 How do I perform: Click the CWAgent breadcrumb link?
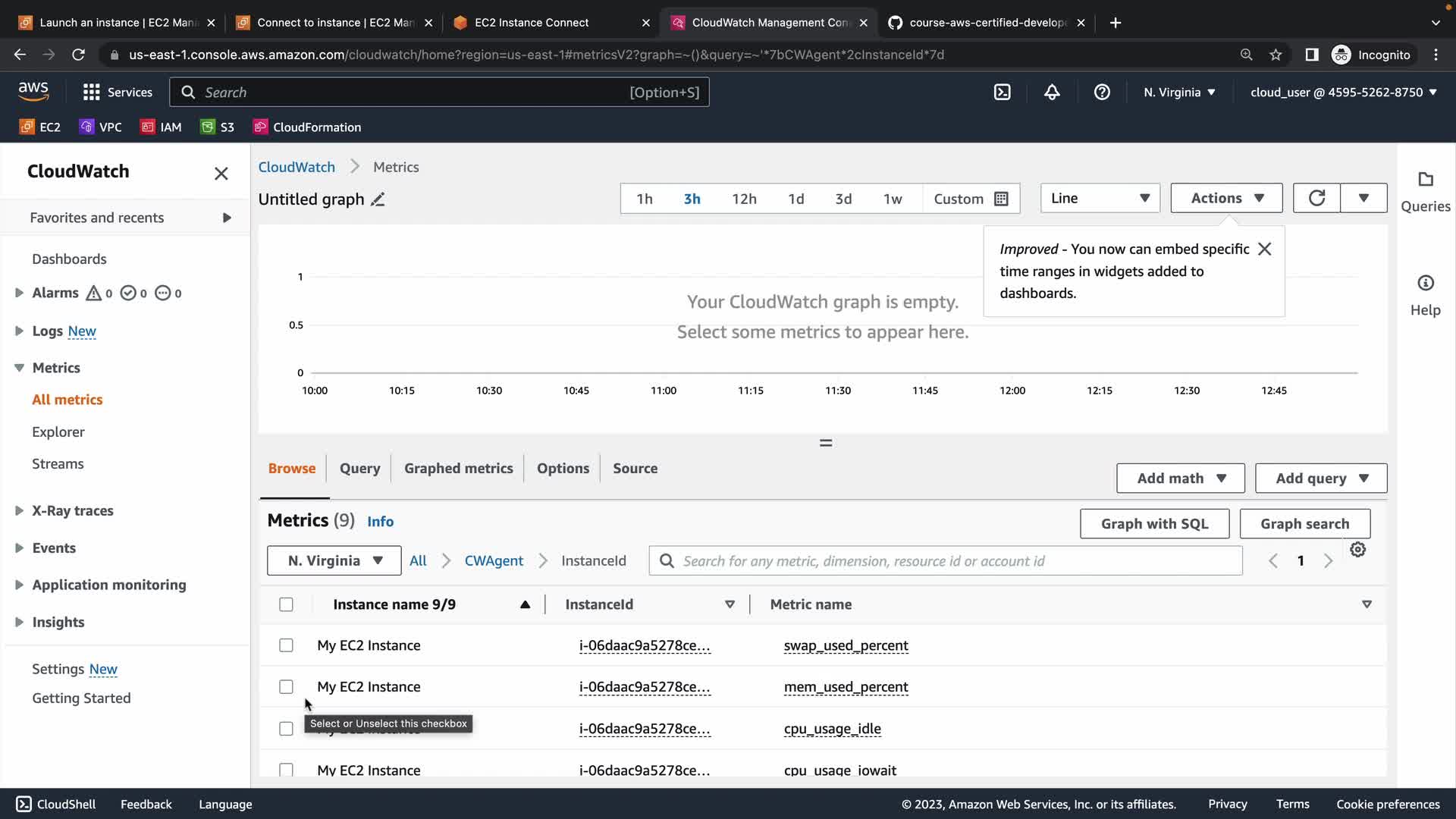[494, 561]
